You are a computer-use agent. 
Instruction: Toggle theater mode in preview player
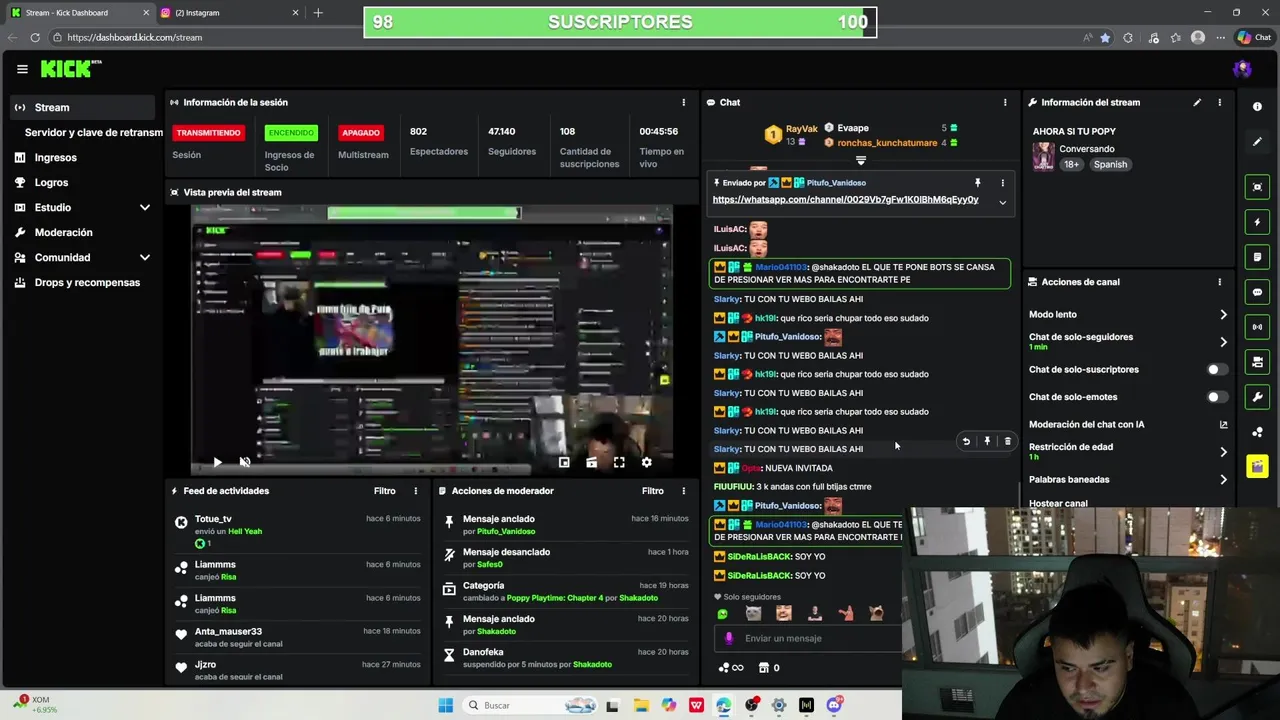click(x=591, y=462)
